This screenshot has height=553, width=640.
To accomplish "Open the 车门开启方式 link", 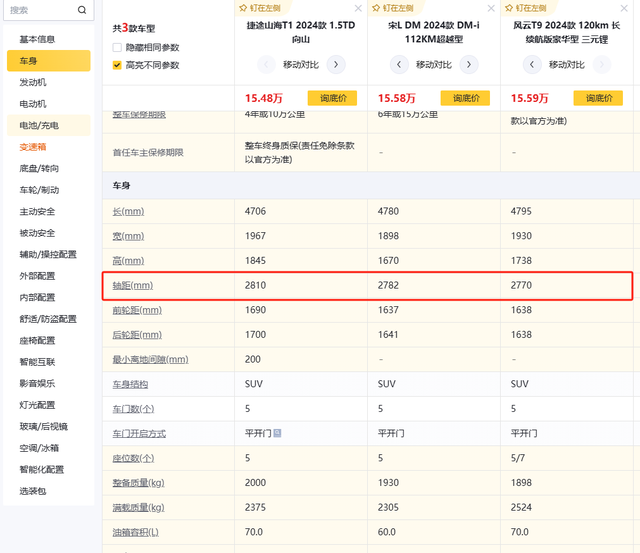I will point(139,433).
